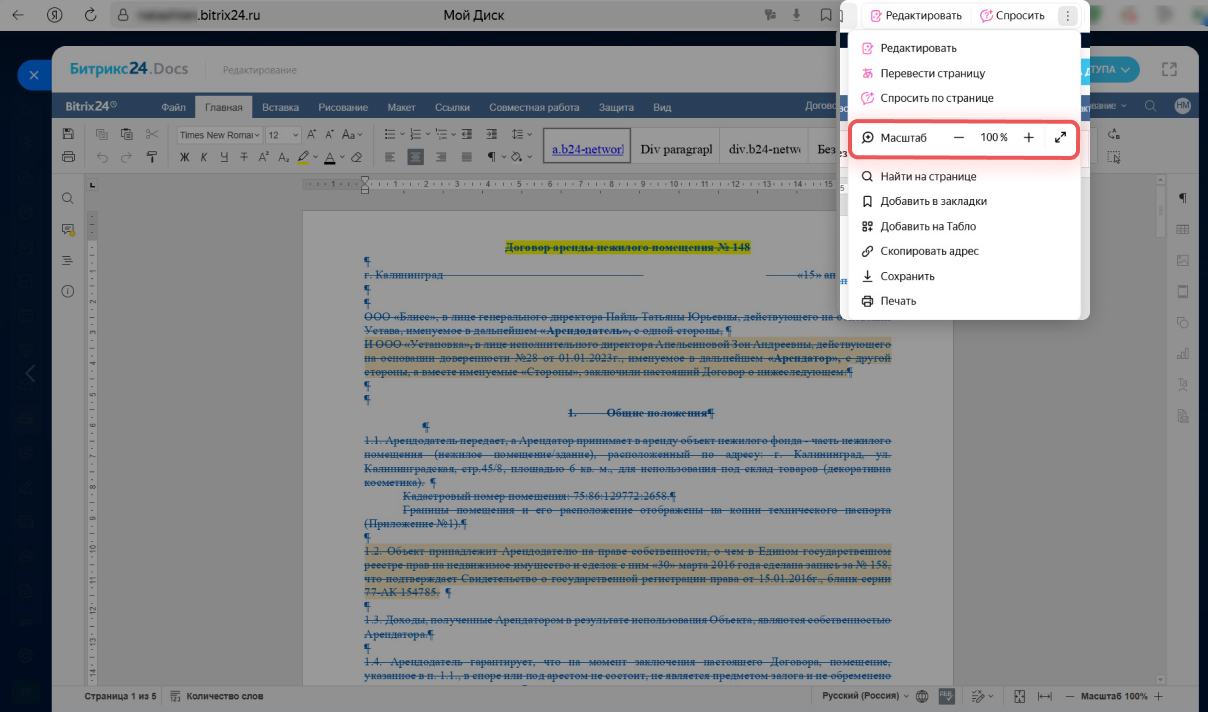The height and width of the screenshot is (712, 1208).
Task: Align text right
Action: [x=439, y=157]
